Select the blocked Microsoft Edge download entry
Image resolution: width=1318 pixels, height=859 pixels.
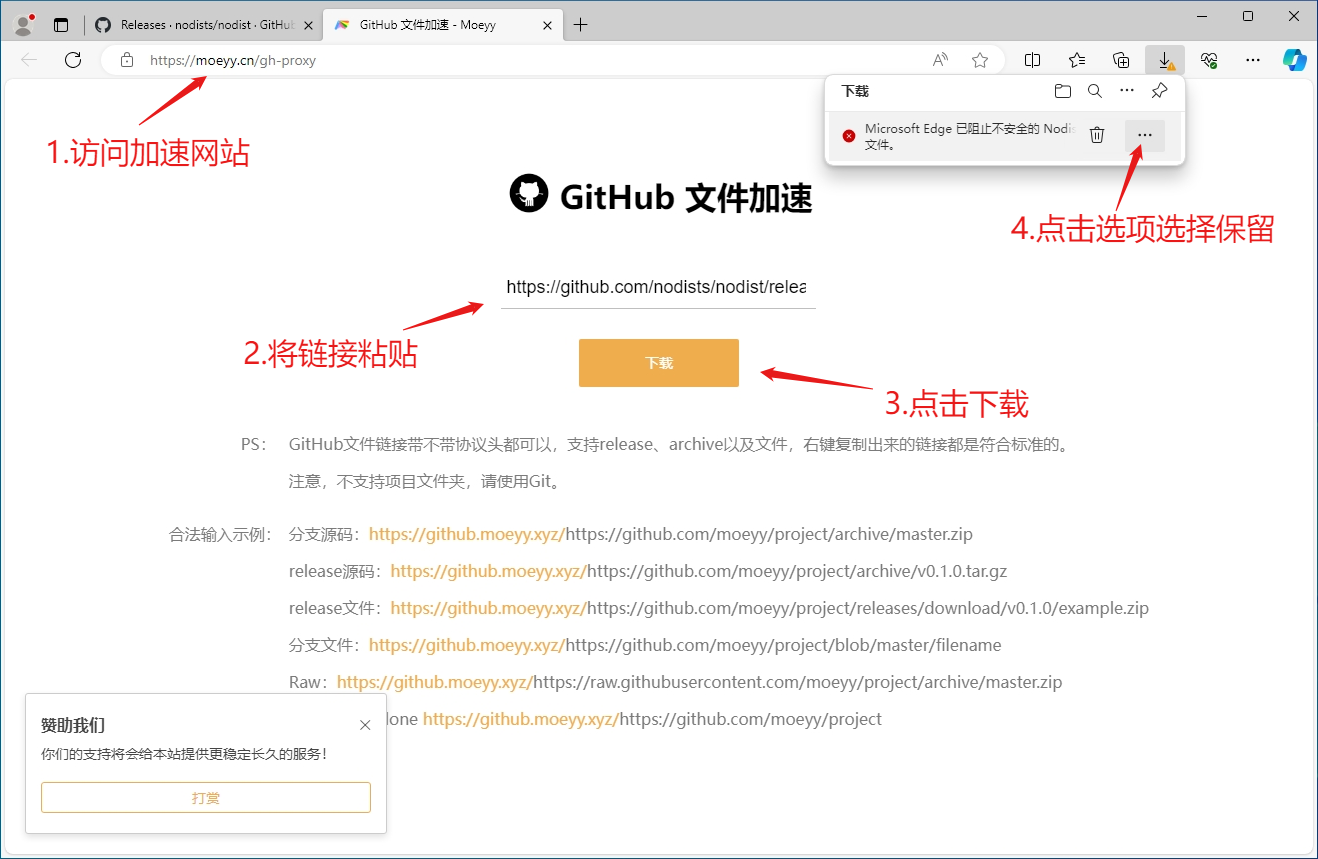1004,136
